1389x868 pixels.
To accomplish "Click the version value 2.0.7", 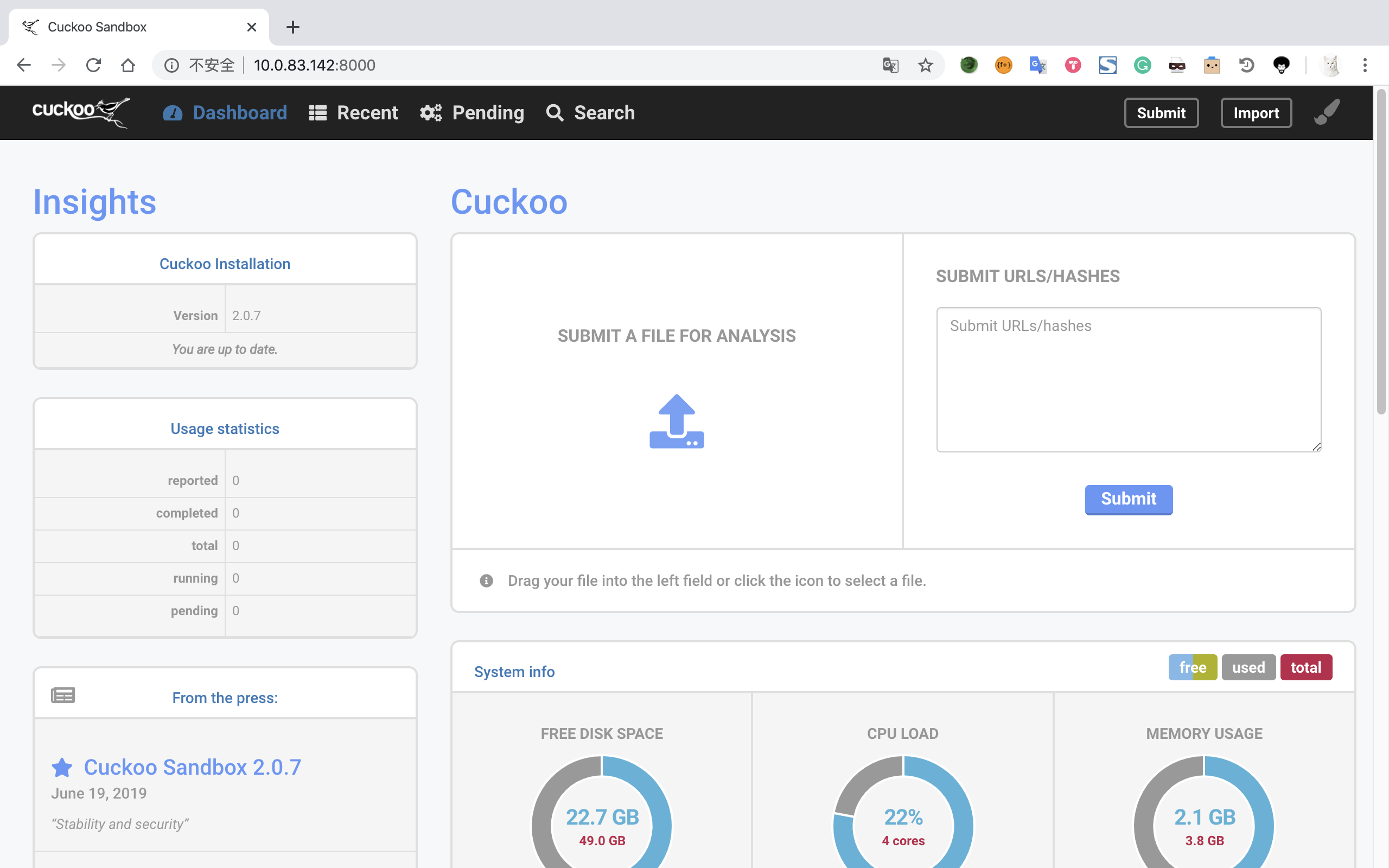I will tap(246, 316).
